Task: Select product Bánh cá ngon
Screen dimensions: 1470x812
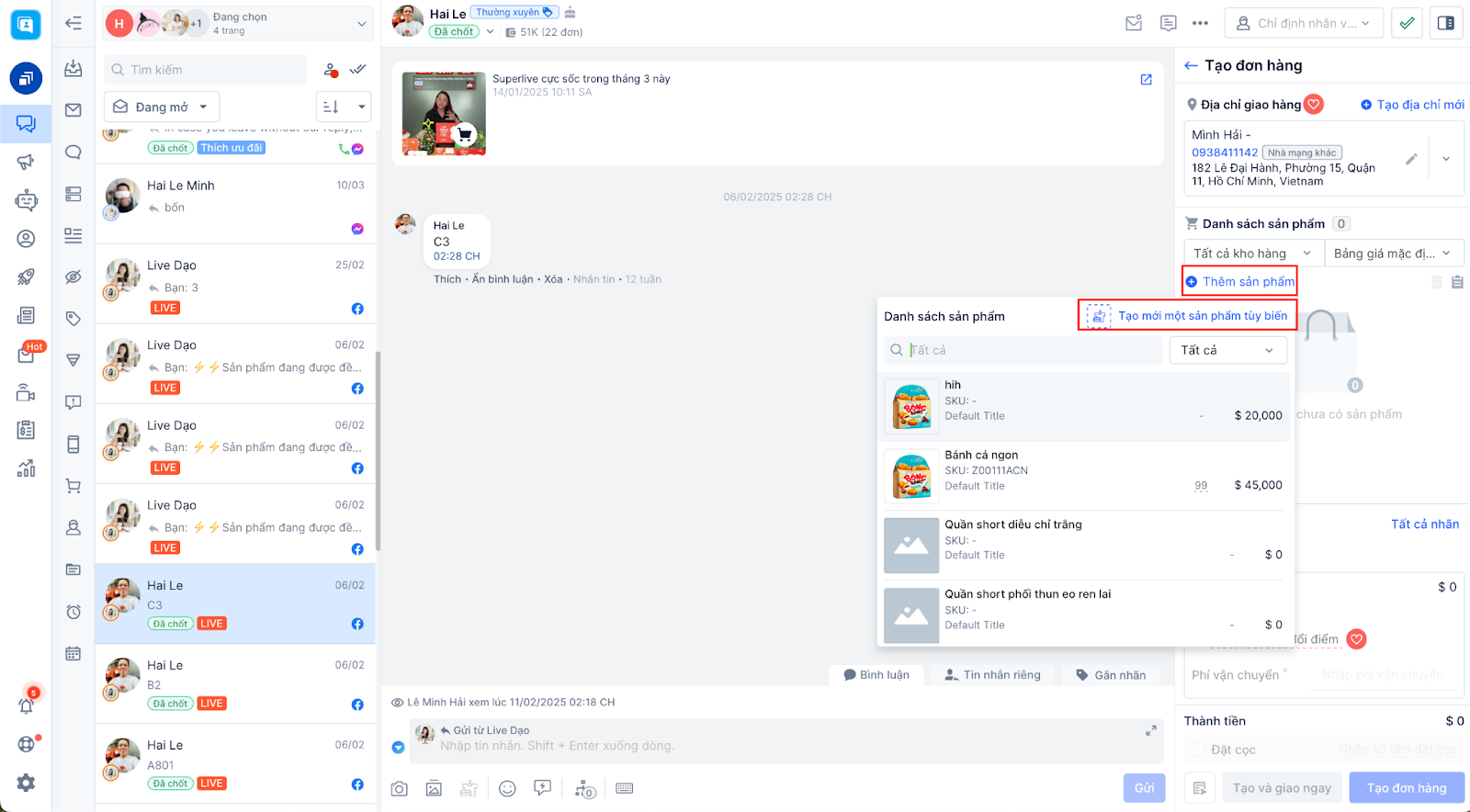Action: click(x=1084, y=476)
